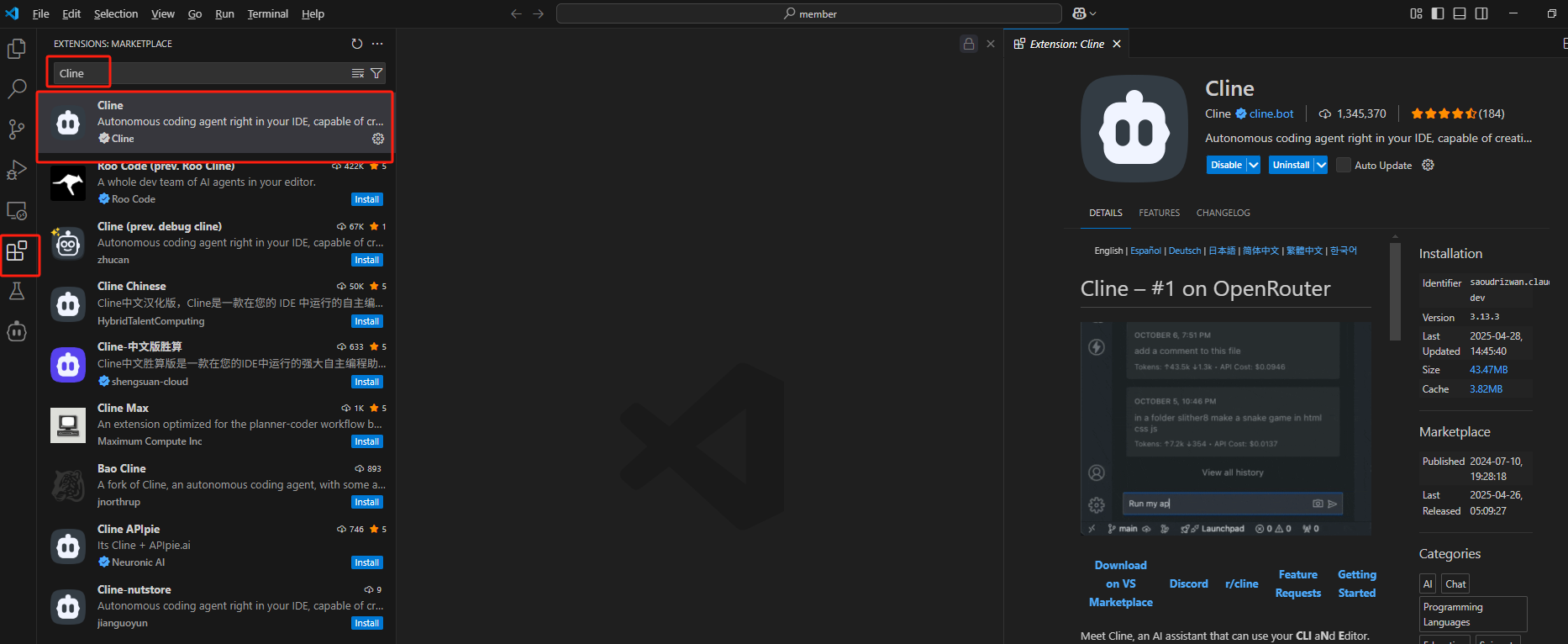
Task: Click the member command center search box
Action: click(x=809, y=13)
